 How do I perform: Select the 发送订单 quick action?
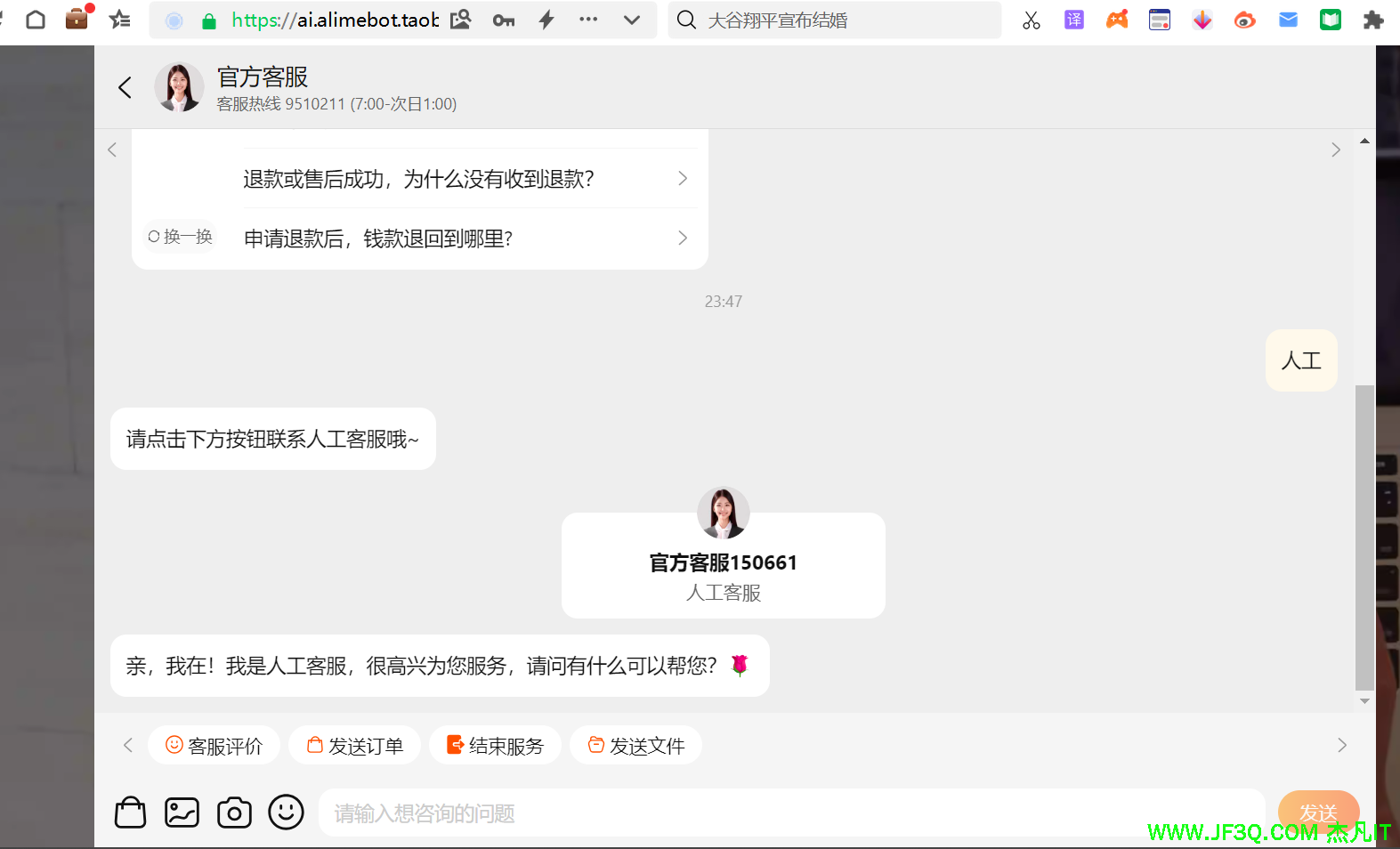pos(354,746)
